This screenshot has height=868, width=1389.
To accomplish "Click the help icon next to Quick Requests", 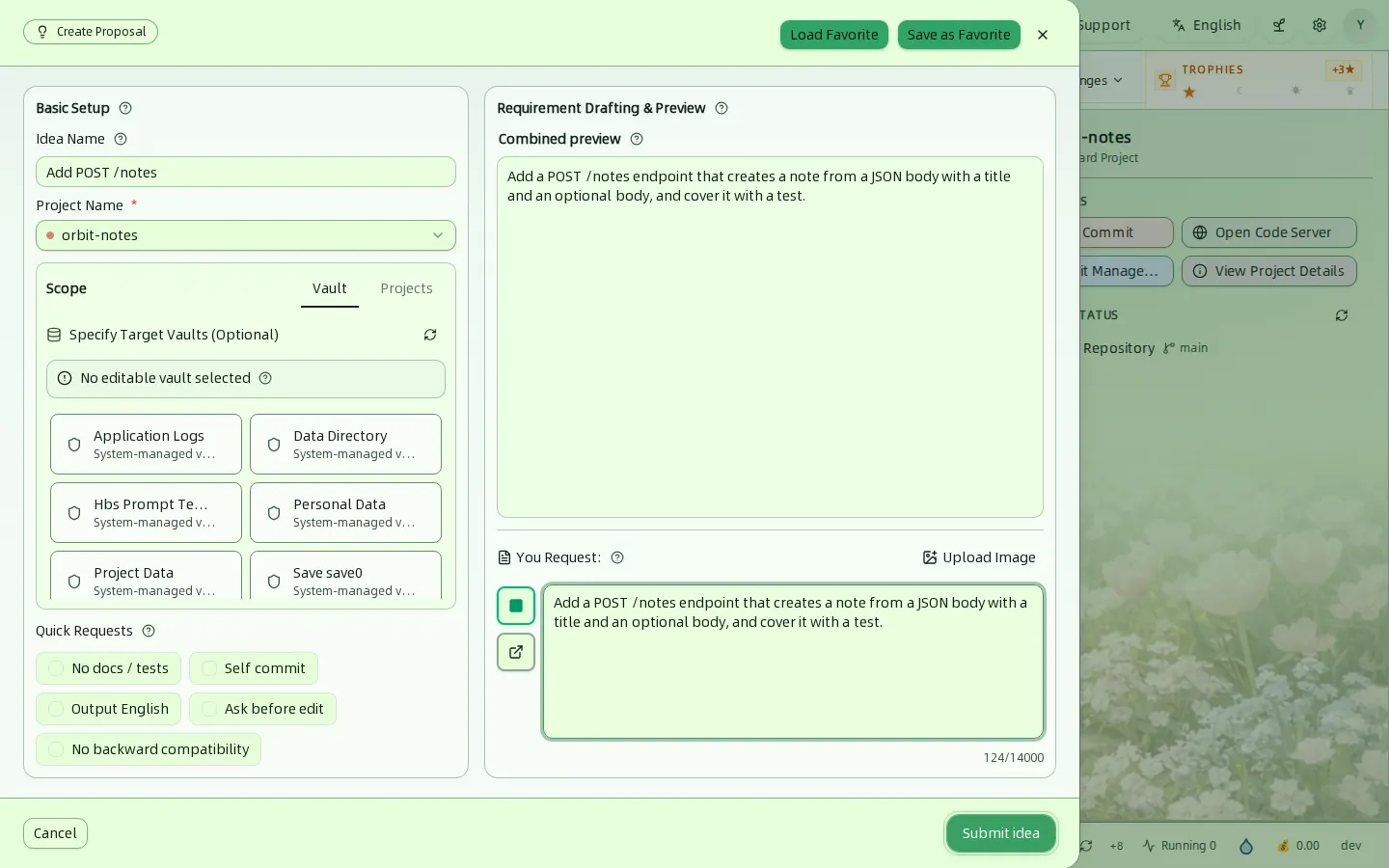I will point(149,631).
